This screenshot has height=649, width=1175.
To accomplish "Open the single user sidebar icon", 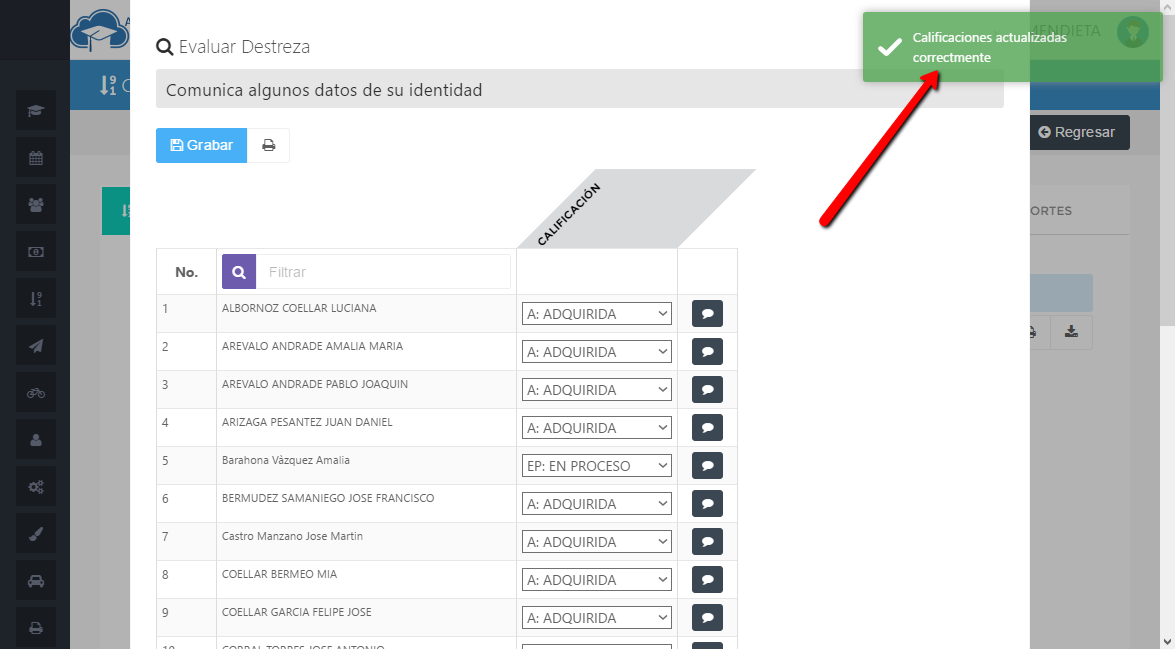I will pyautogui.click(x=36, y=440).
